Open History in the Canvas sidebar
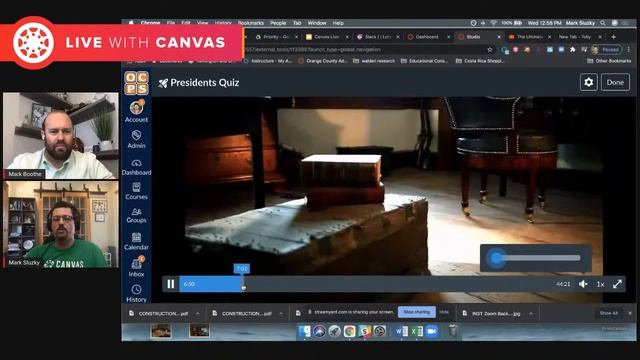Image resolution: width=640 pixels, height=360 pixels. pos(136,293)
